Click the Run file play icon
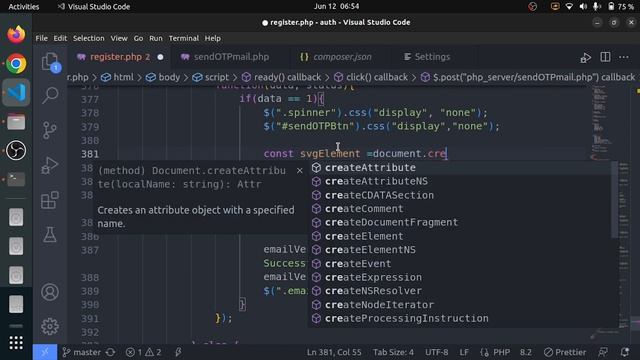 (x=586, y=57)
